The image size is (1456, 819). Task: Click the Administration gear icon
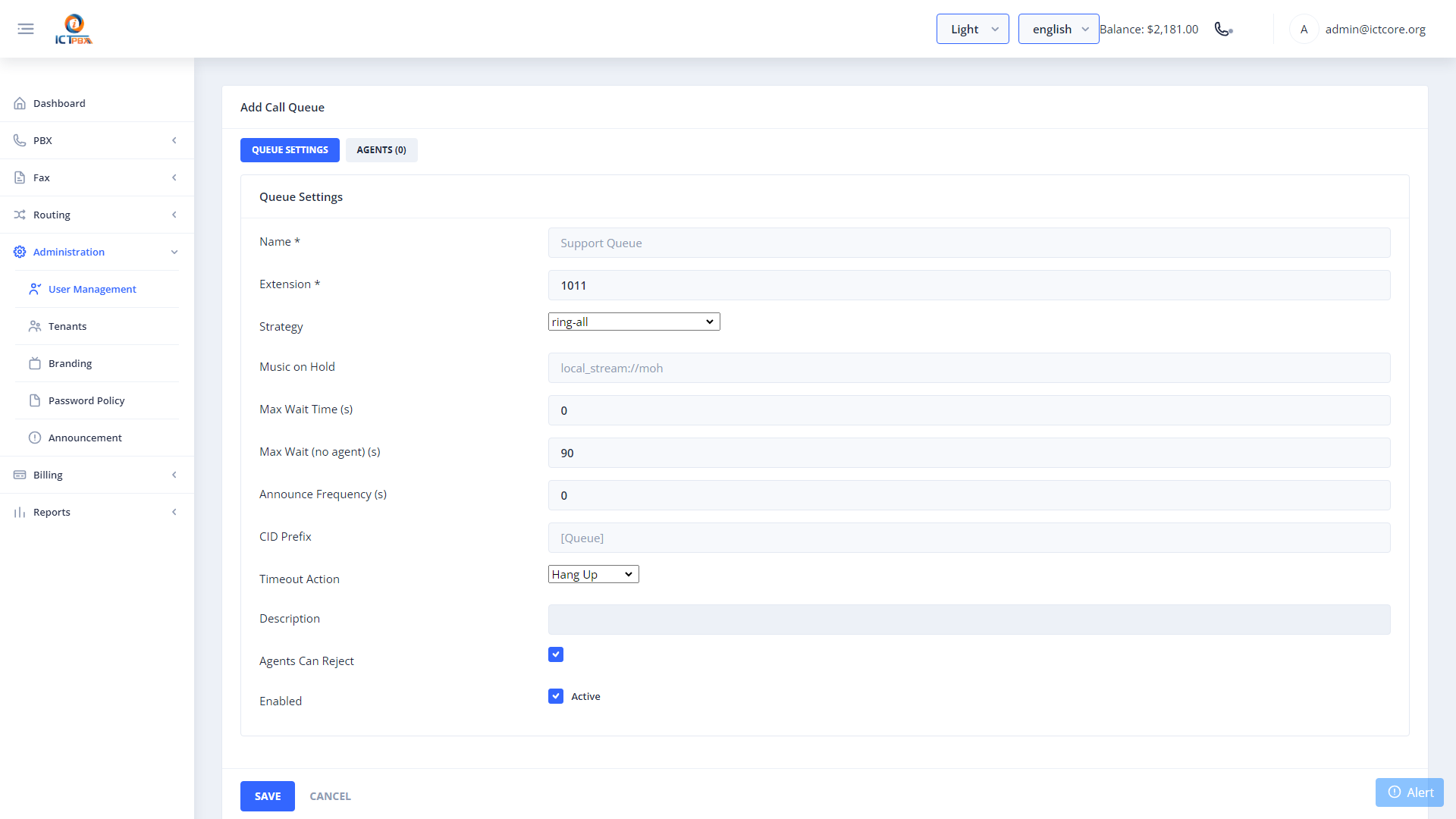coord(20,252)
